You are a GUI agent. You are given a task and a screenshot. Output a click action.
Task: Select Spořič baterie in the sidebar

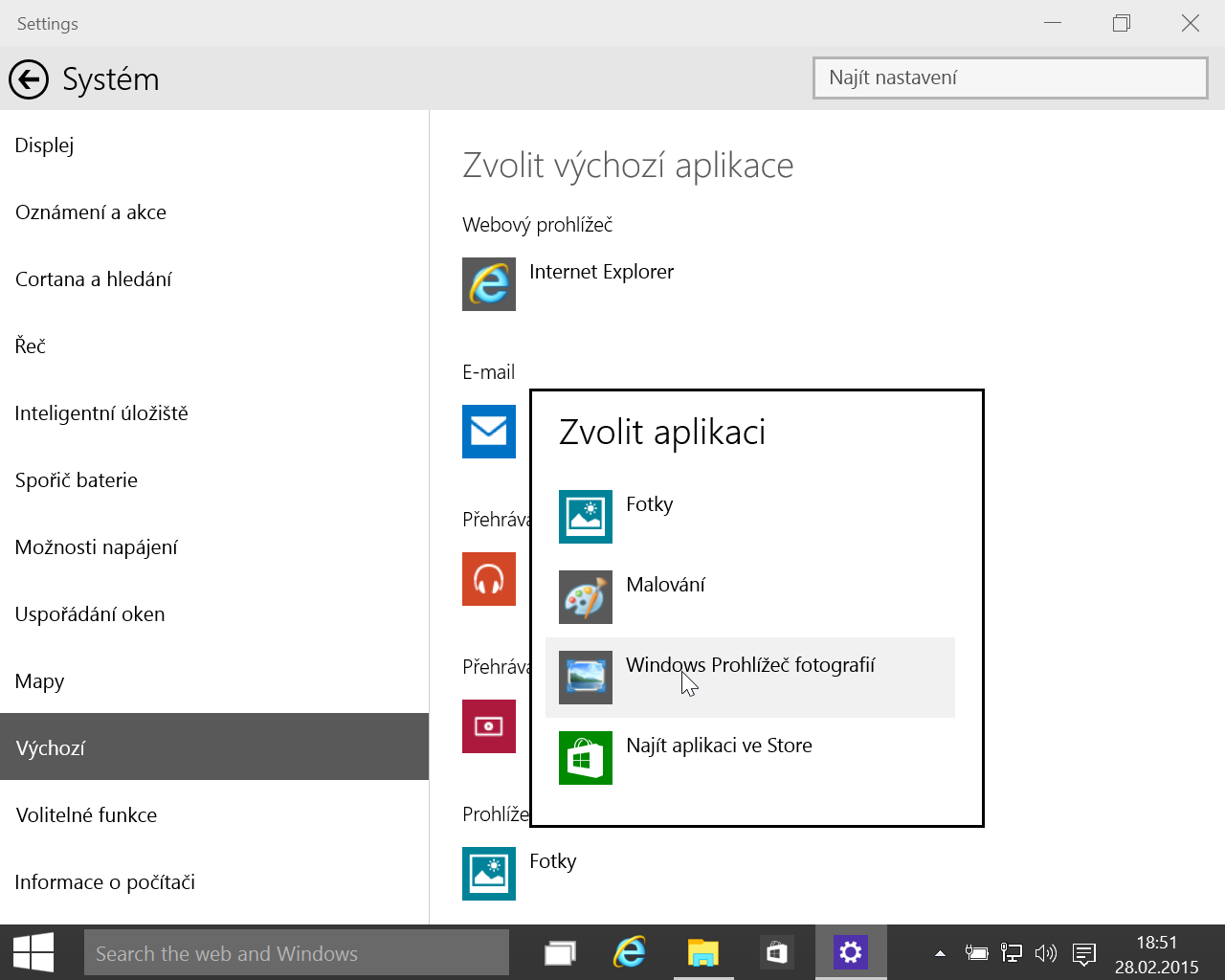point(214,480)
